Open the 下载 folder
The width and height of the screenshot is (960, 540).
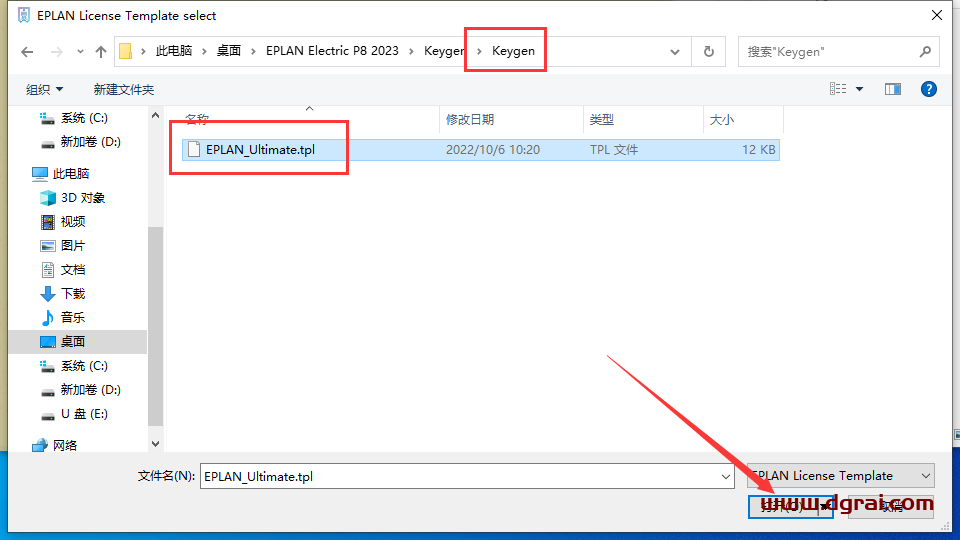pyautogui.click(x=63, y=294)
